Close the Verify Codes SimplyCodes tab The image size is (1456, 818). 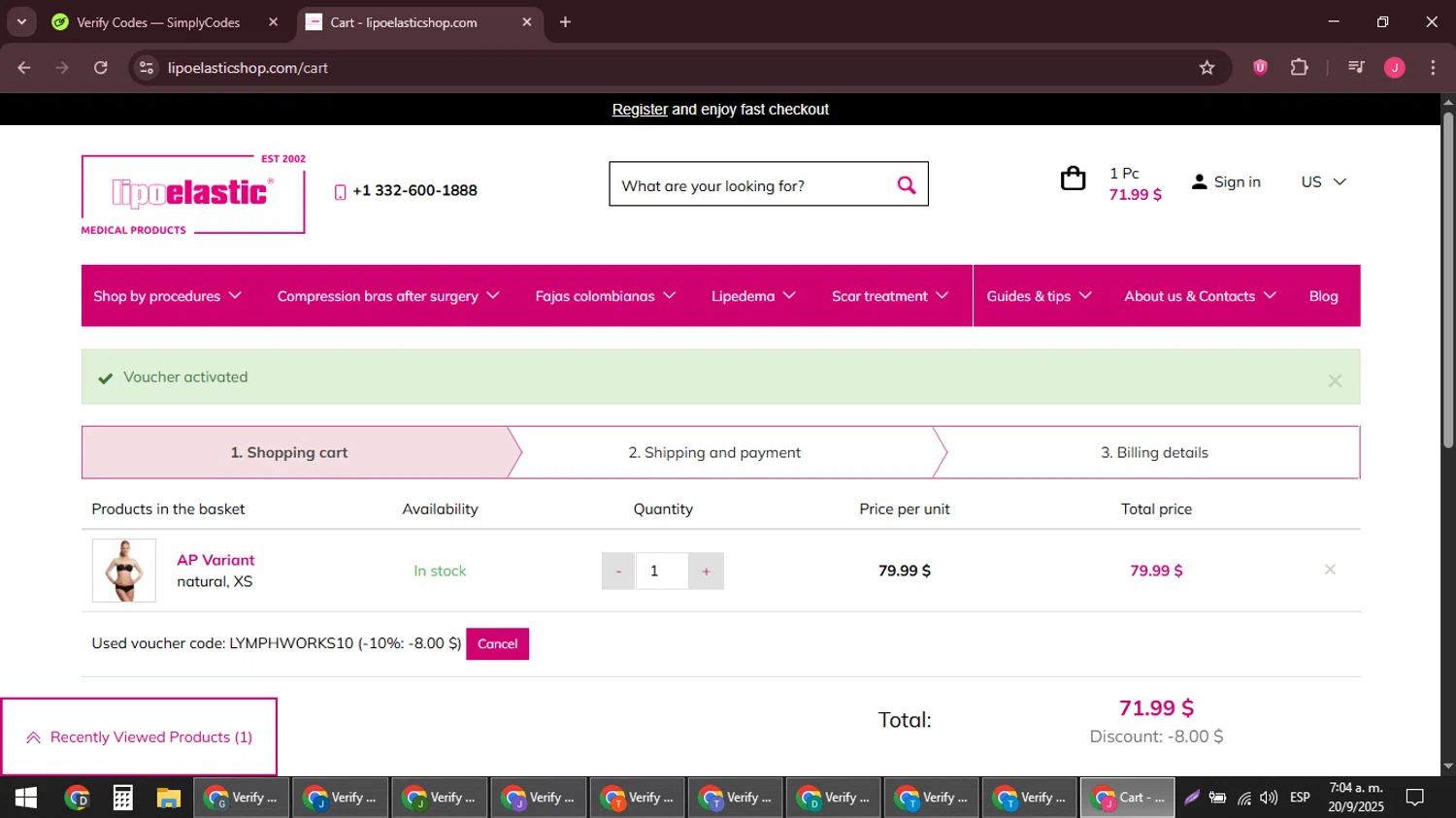coord(273,21)
